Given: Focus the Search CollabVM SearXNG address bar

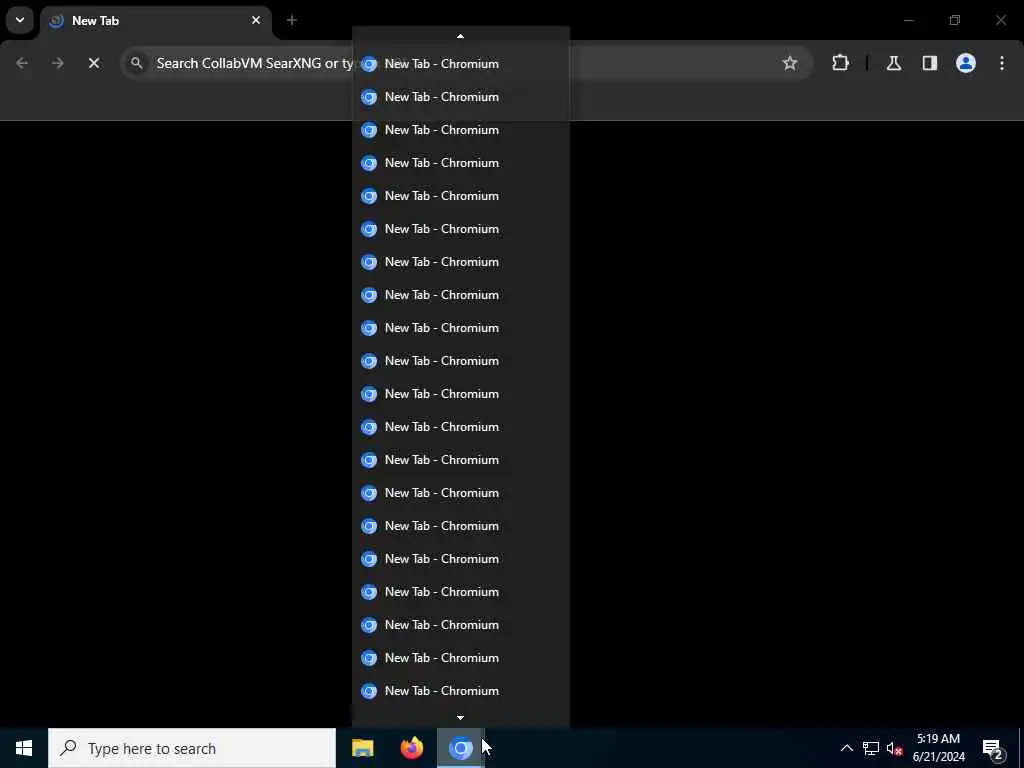Looking at the screenshot, I should 466,63.
